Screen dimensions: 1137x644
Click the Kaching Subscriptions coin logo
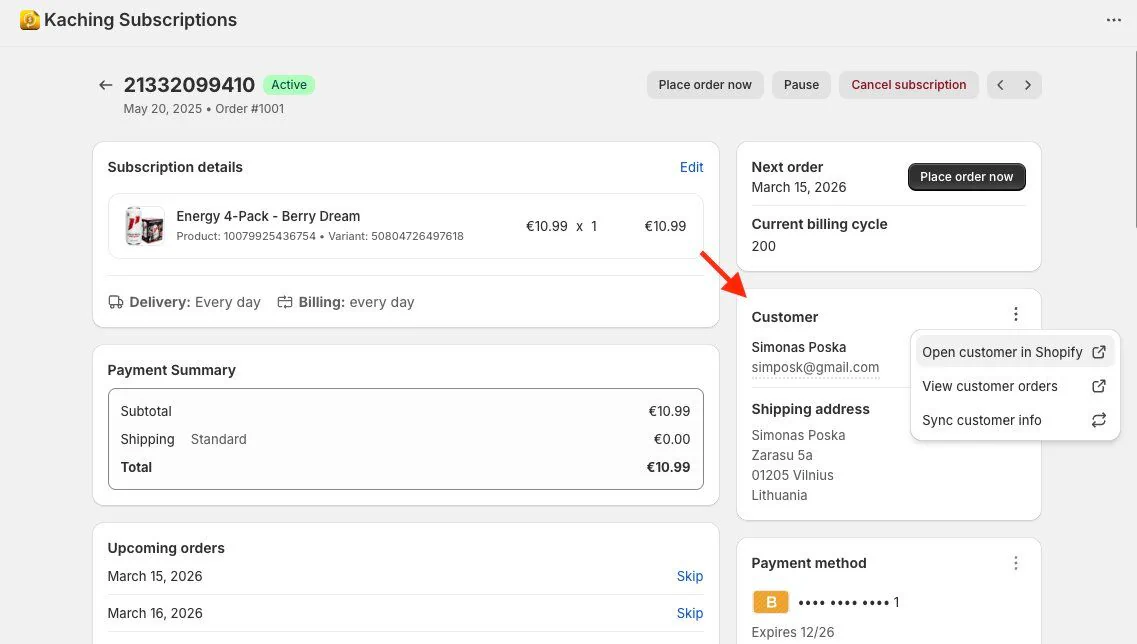(30, 20)
